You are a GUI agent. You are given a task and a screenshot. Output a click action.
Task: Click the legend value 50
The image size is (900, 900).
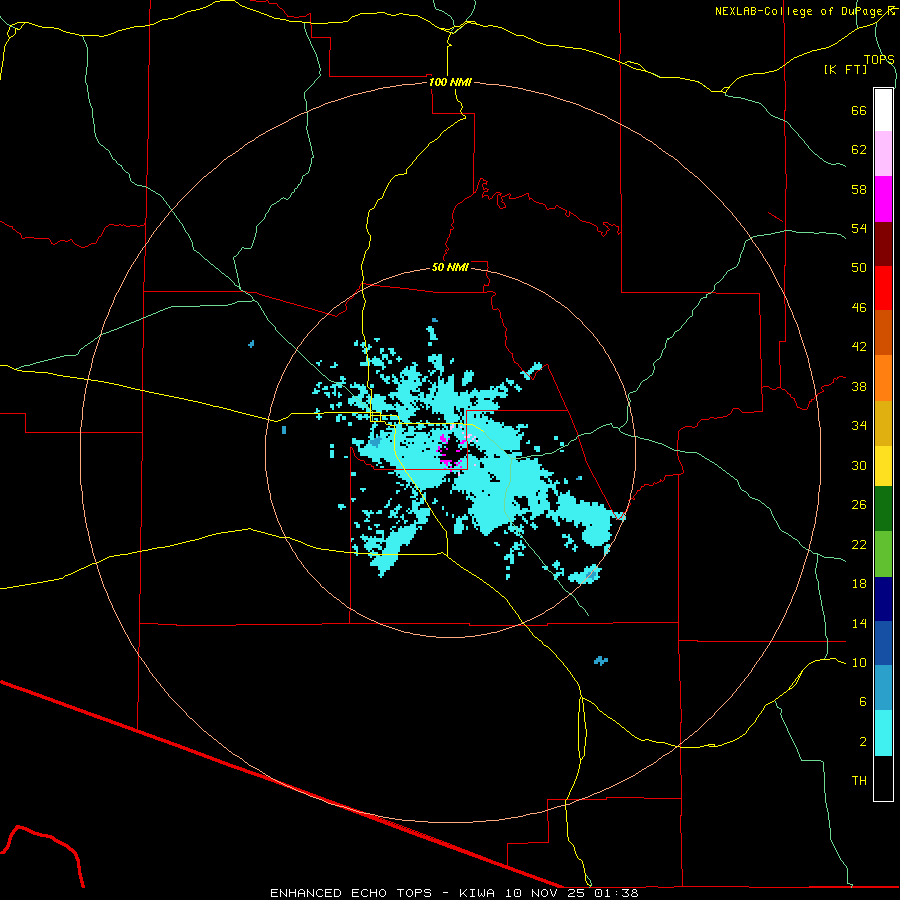pyautogui.click(x=859, y=267)
